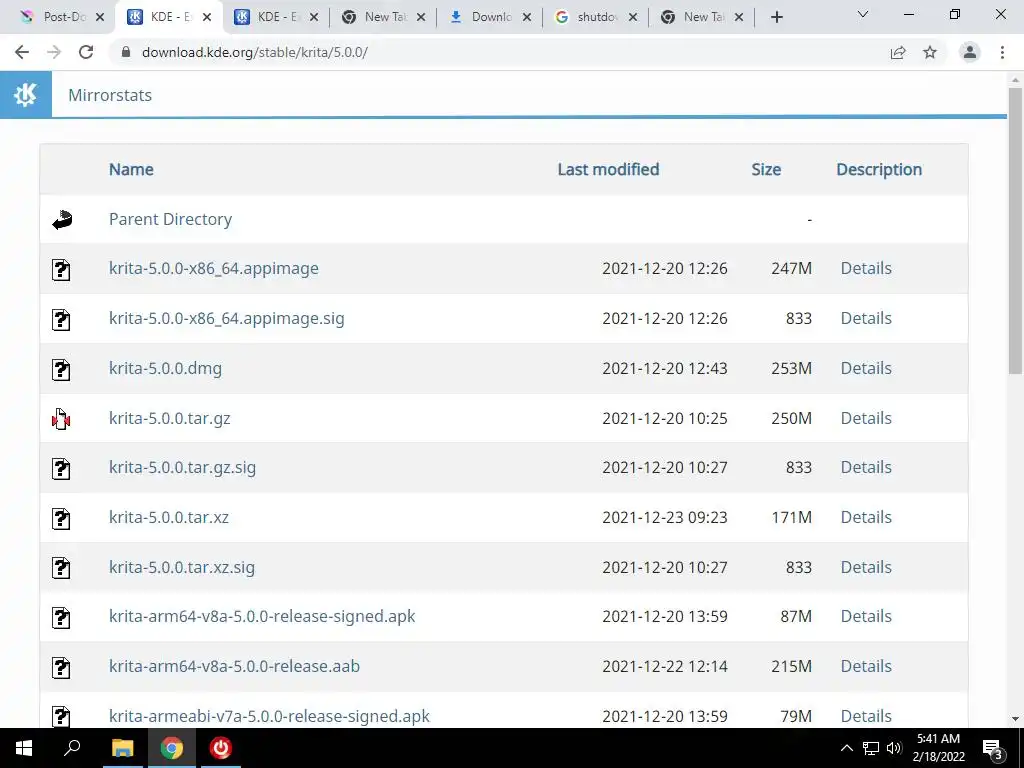The height and width of the screenshot is (768, 1024).
Task: Download krita-5.0.0.tar.gz
Action: [170, 418]
